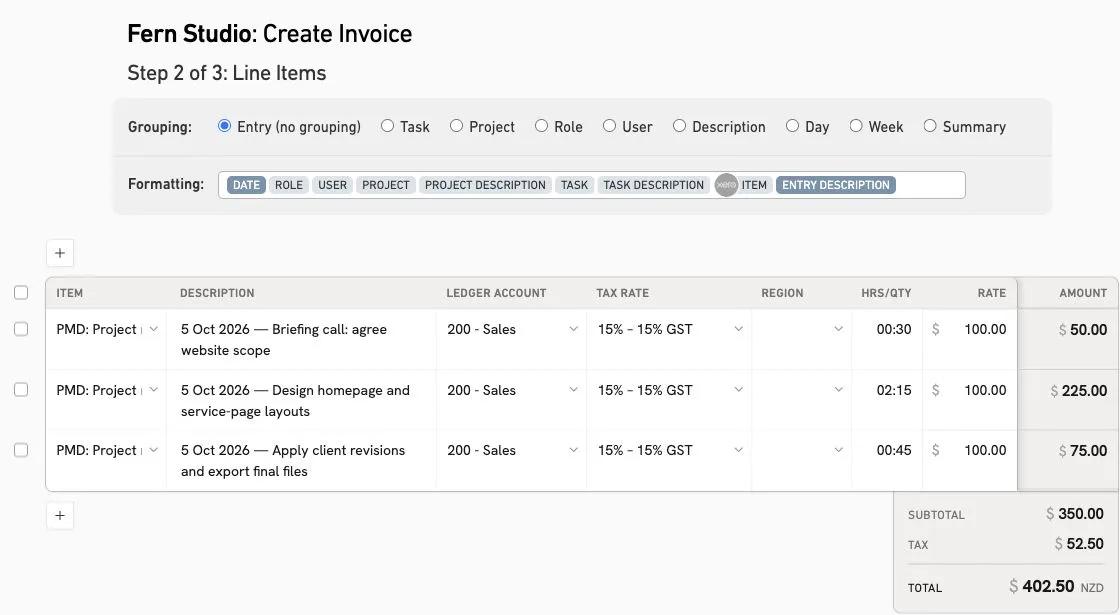Click the $75.00 amount
1120x615 pixels.
(1083, 451)
